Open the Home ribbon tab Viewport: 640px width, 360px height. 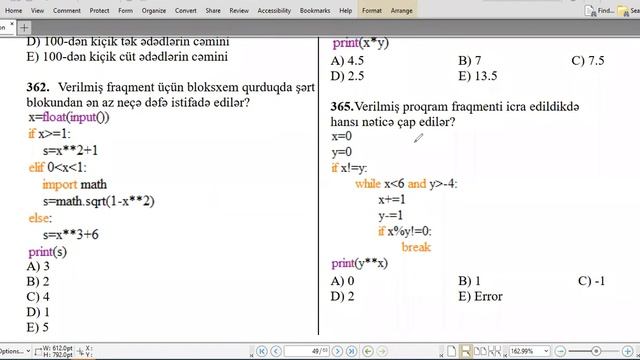pos(13,11)
